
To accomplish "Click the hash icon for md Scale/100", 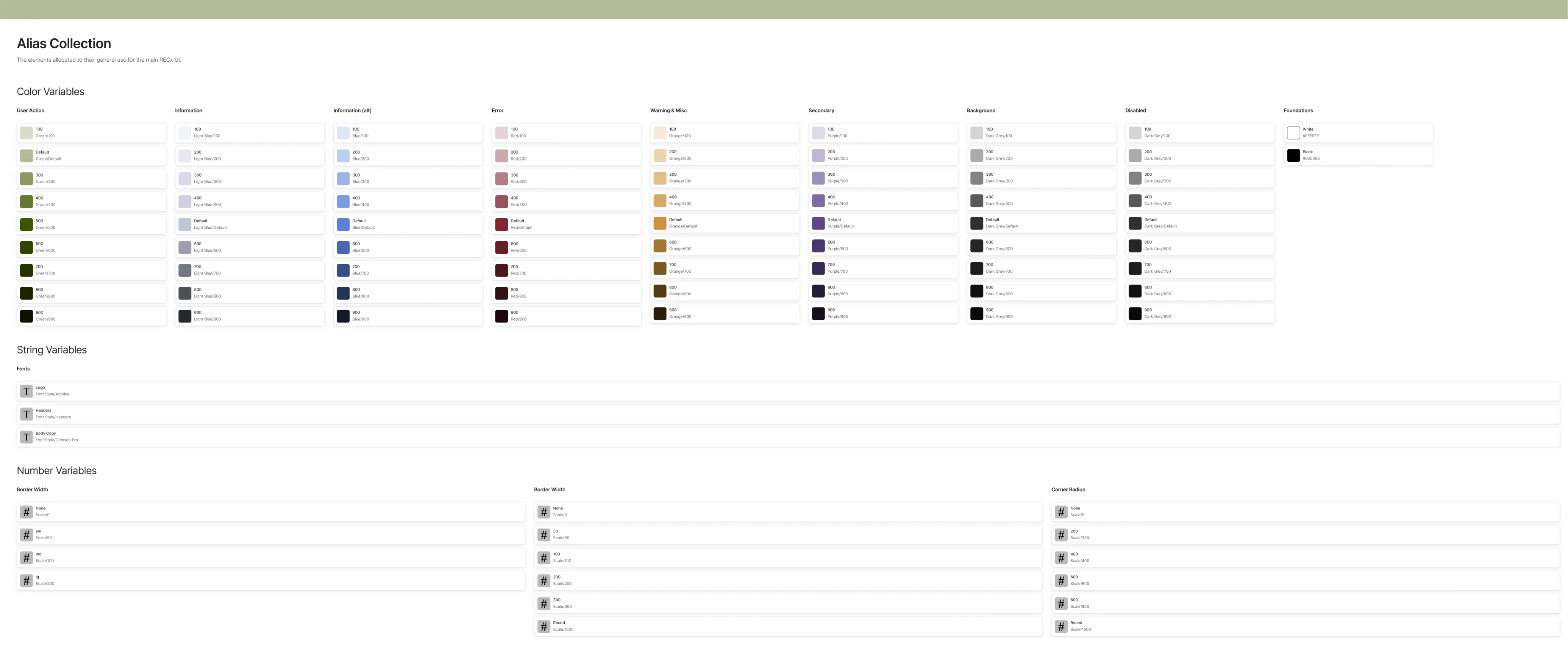I will click(x=26, y=558).
